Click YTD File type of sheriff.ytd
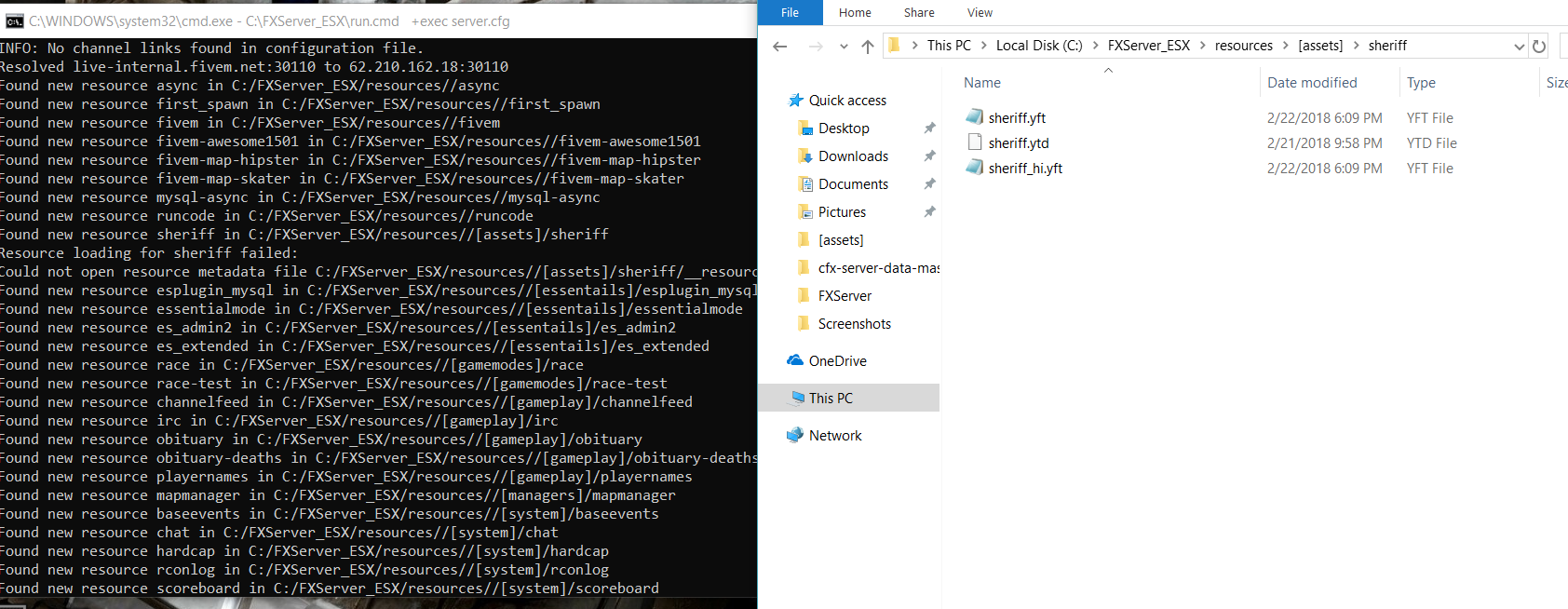The width and height of the screenshot is (1568, 609). pos(1431,143)
